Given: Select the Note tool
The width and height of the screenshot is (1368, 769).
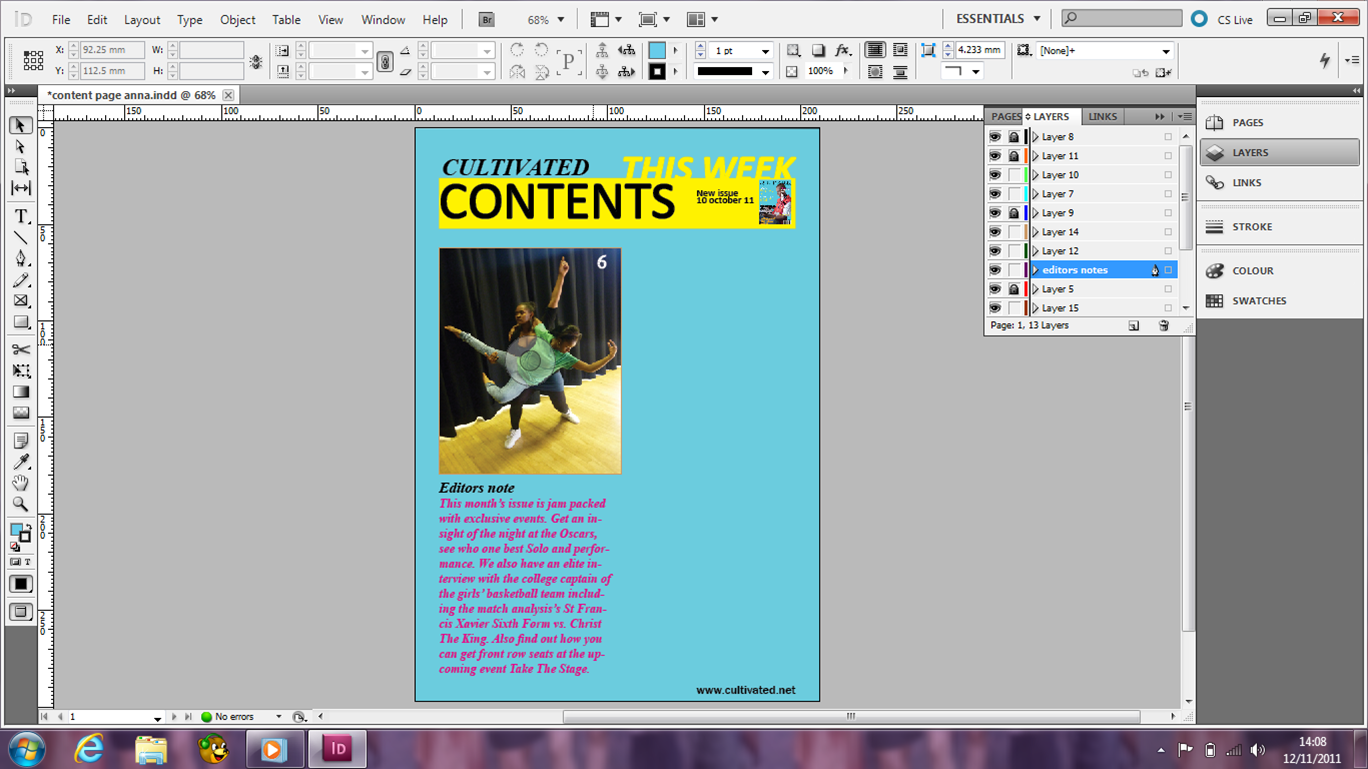Looking at the screenshot, I should [x=20, y=440].
